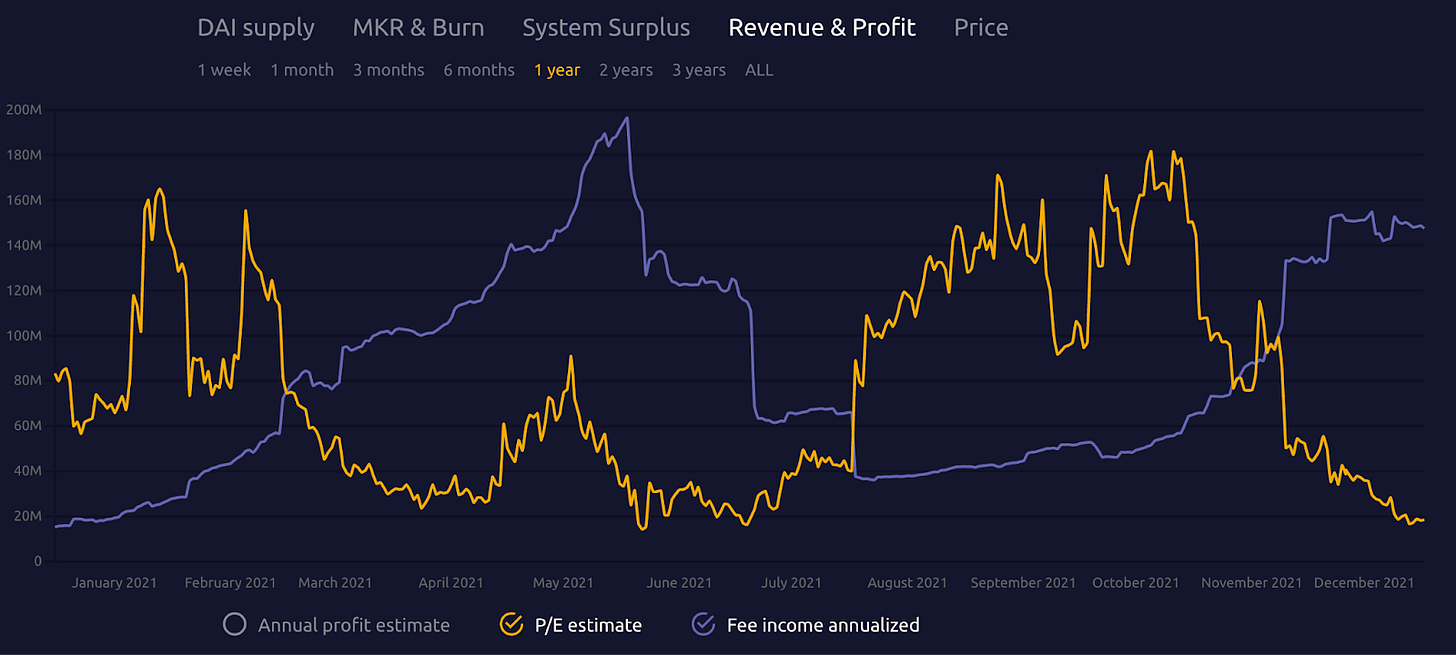Click the P/E estimate legend label
The image size is (1456, 655).
(x=588, y=625)
